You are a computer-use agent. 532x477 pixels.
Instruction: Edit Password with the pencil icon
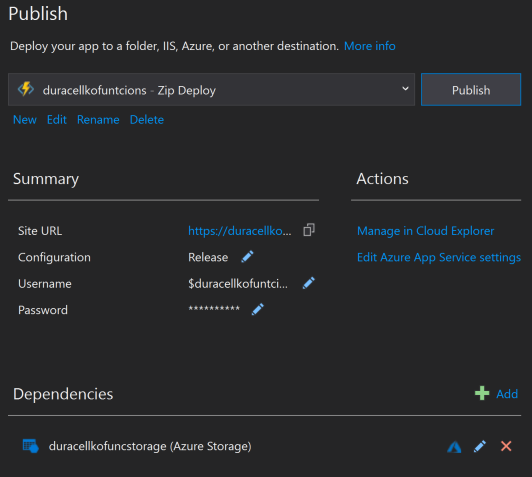258,309
